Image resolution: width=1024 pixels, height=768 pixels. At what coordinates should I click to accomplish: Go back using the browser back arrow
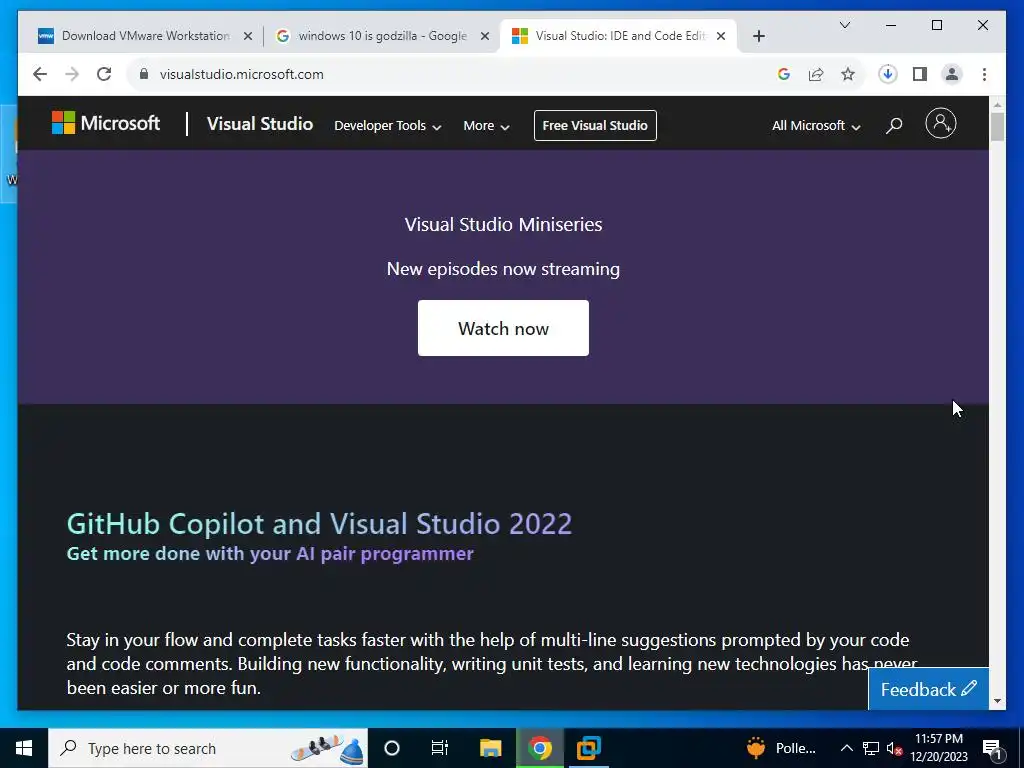coord(40,74)
